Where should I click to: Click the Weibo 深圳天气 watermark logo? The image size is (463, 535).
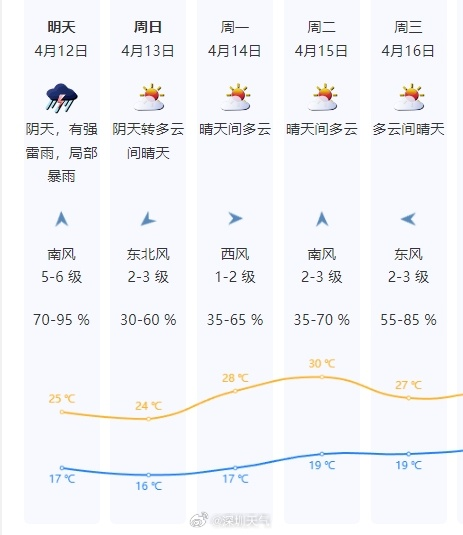[231, 520]
